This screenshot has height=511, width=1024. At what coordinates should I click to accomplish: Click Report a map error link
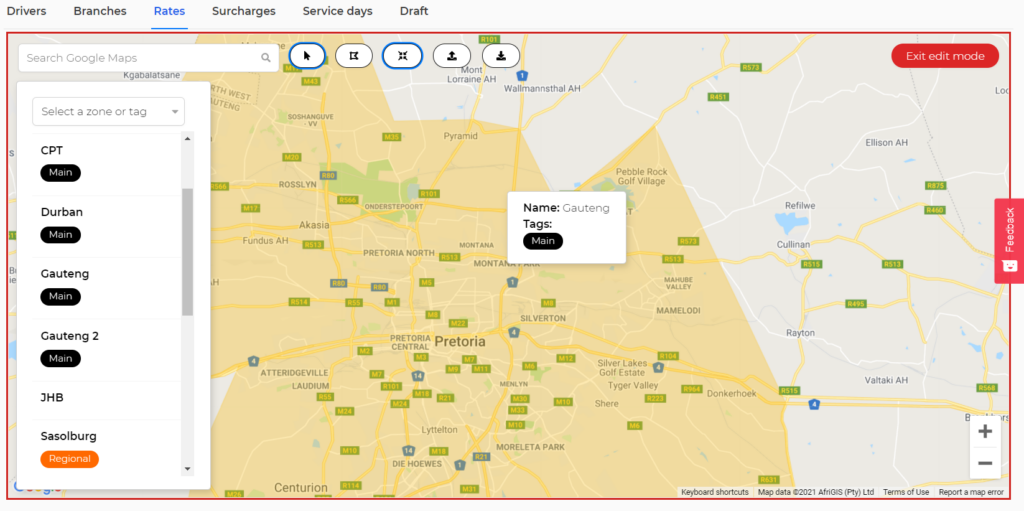point(971,492)
